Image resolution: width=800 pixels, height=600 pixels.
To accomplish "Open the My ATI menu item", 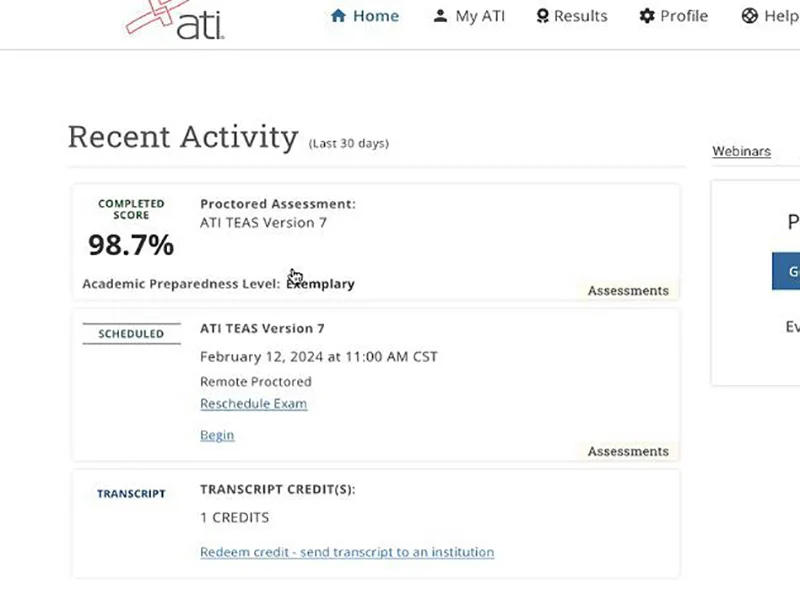I will point(480,16).
